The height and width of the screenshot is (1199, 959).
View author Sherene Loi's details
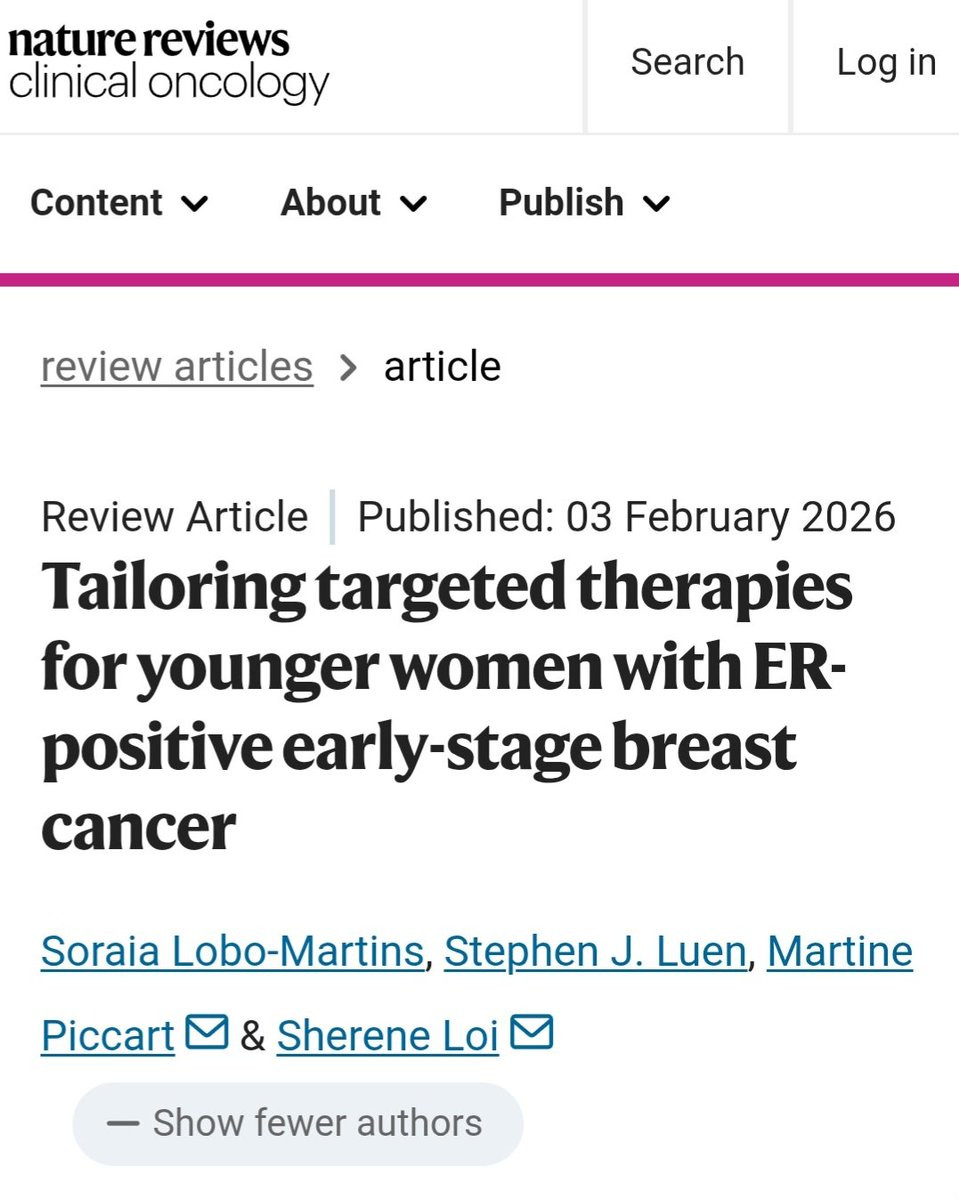click(387, 1036)
